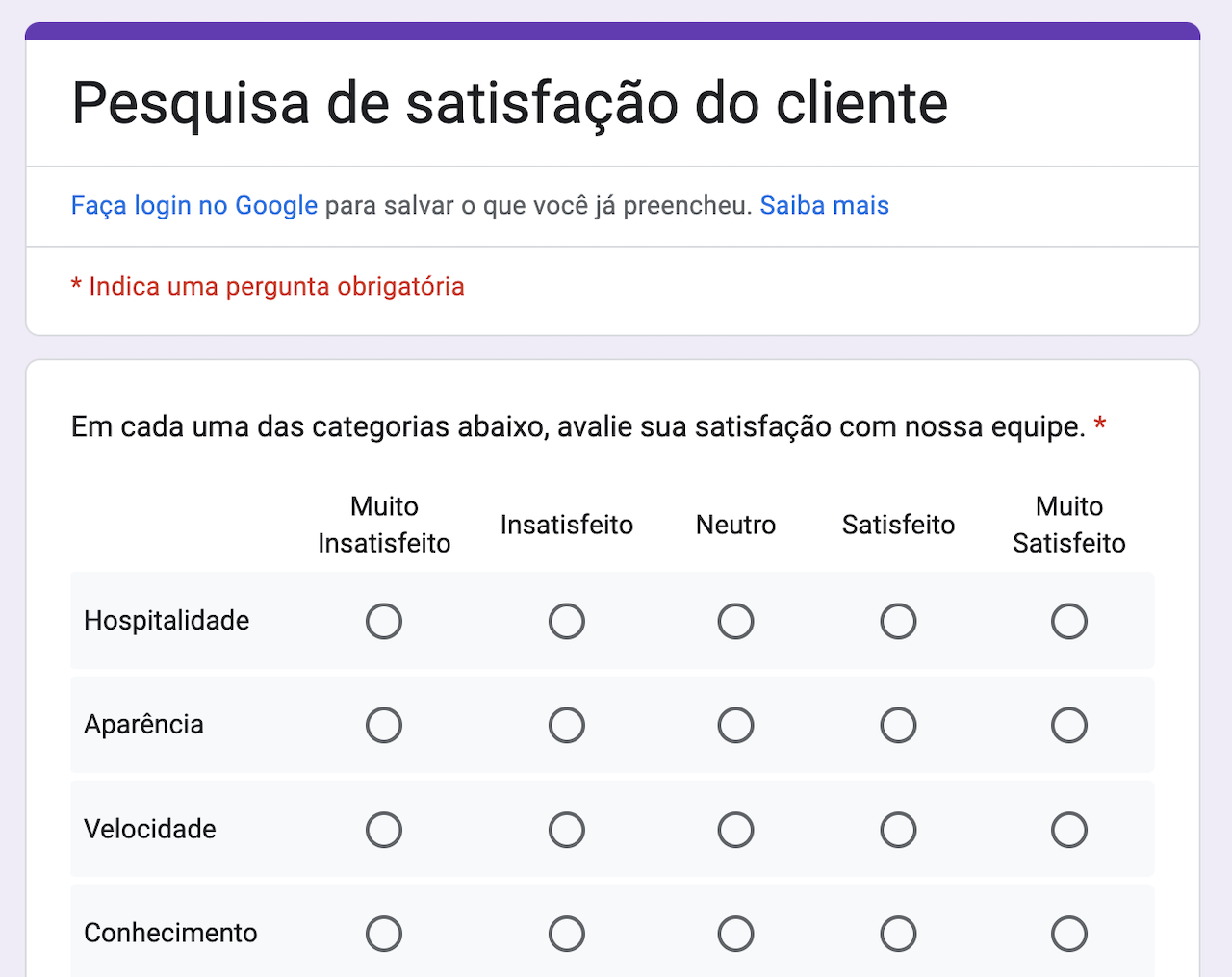The height and width of the screenshot is (977, 1232).
Task: Rate Aparência as Satisfeito
Action: 898,726
